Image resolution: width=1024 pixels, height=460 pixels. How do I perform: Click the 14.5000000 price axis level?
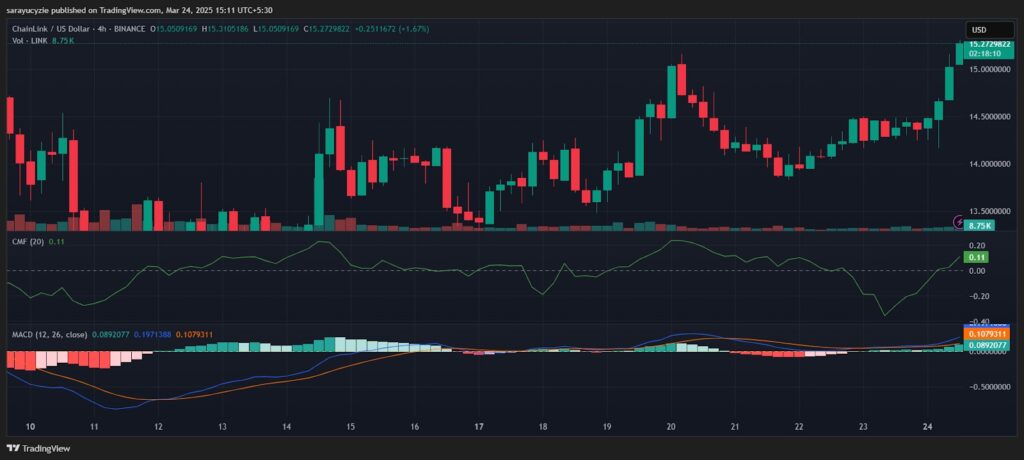989,117
